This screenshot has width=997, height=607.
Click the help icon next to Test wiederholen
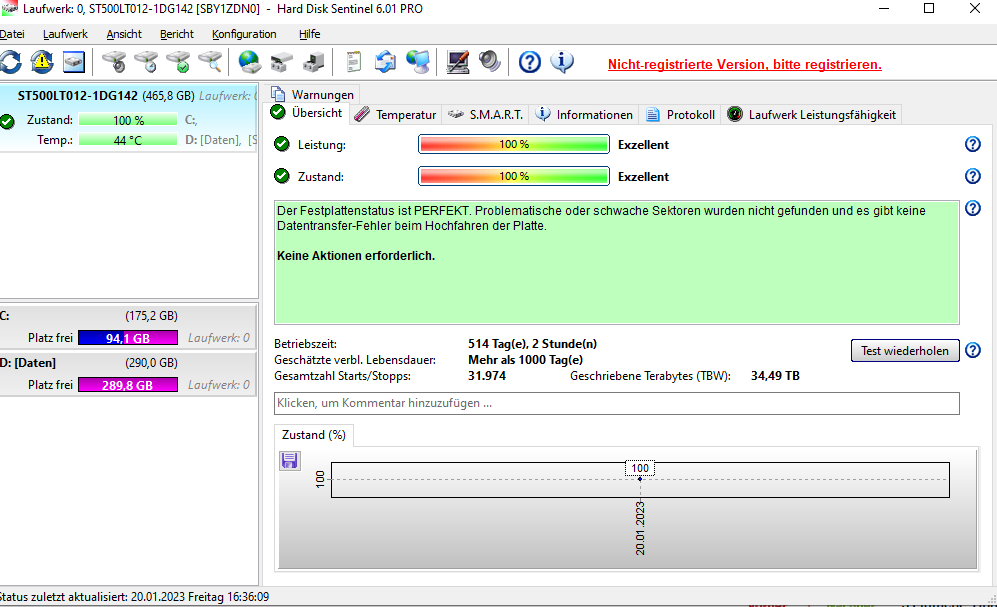coord(972,350)
